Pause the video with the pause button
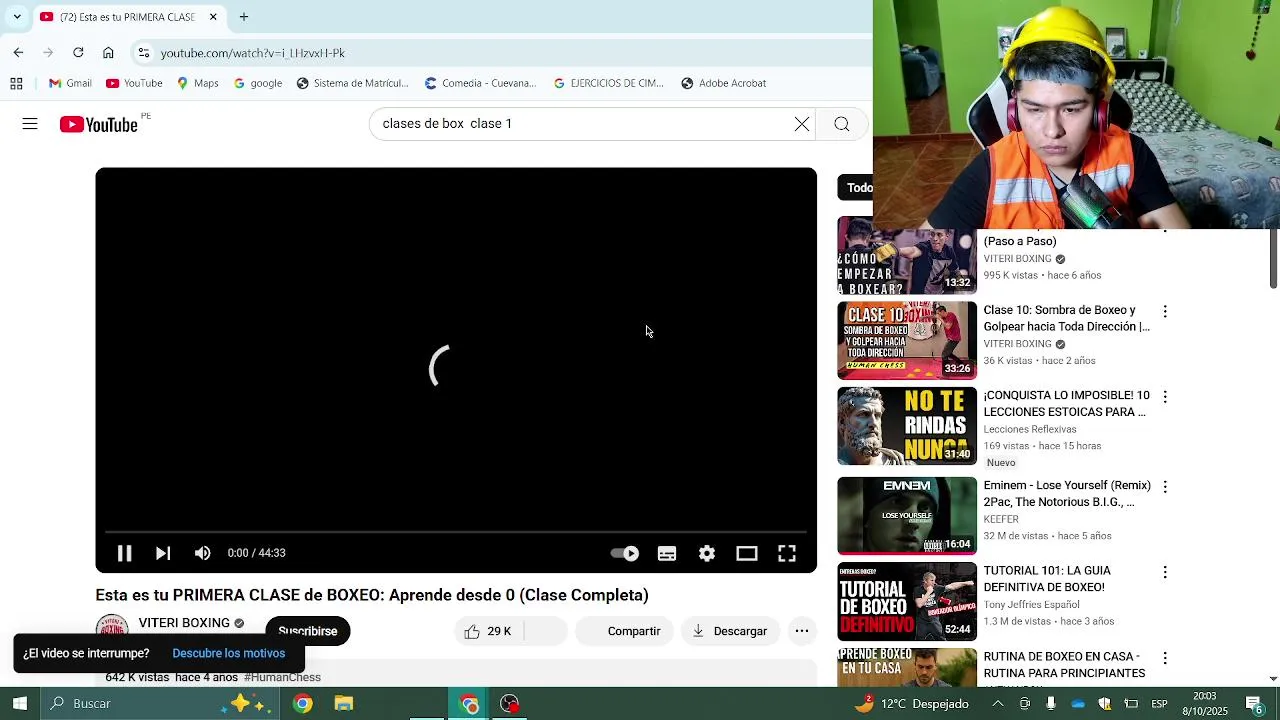The image size is (1280, 720). pos(124,553)
